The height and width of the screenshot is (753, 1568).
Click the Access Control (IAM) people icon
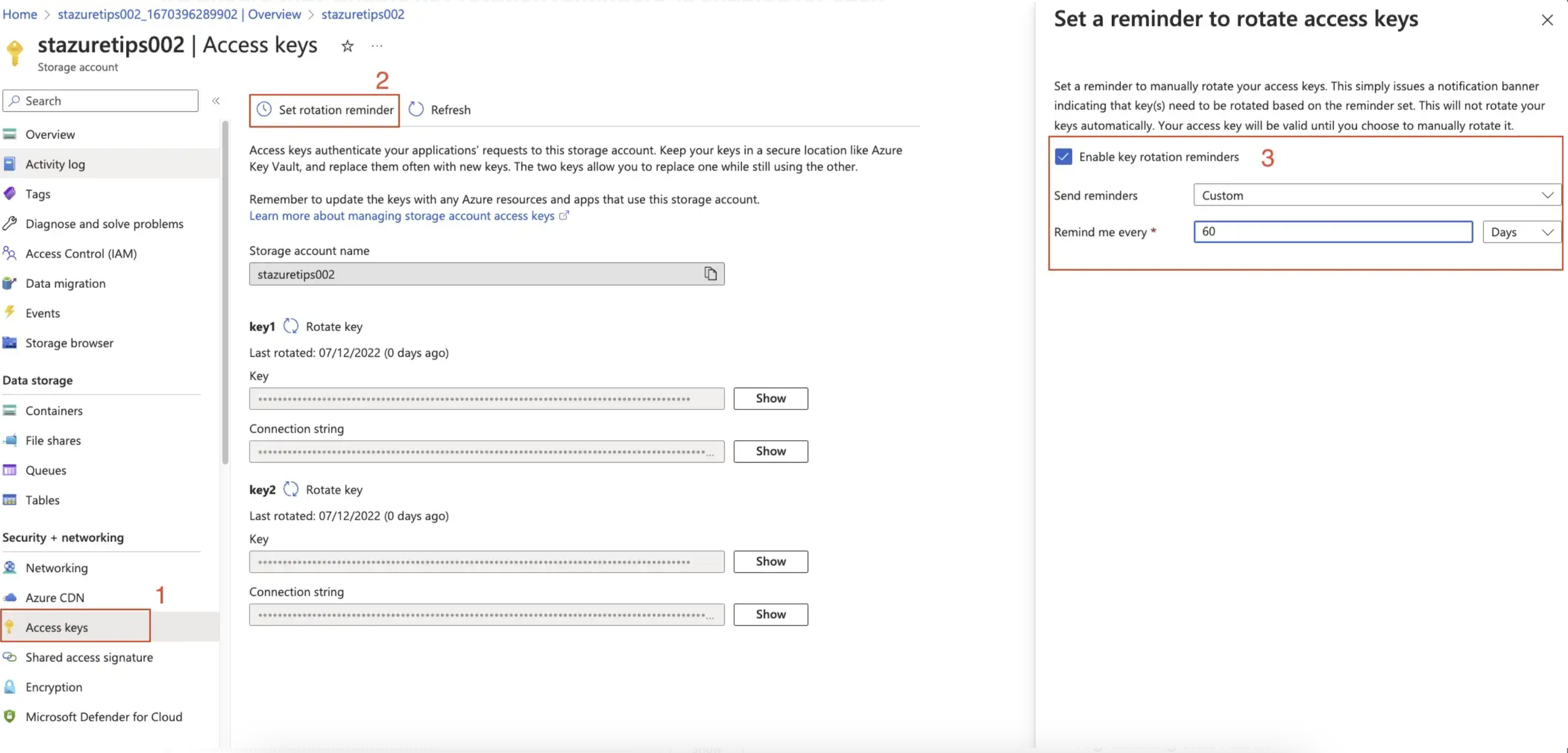tap(10, 254)
